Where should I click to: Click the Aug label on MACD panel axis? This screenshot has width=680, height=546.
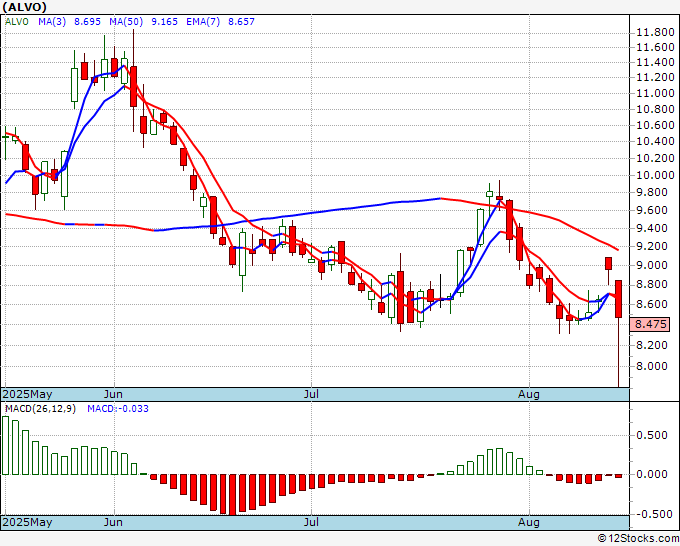(529, 522)
